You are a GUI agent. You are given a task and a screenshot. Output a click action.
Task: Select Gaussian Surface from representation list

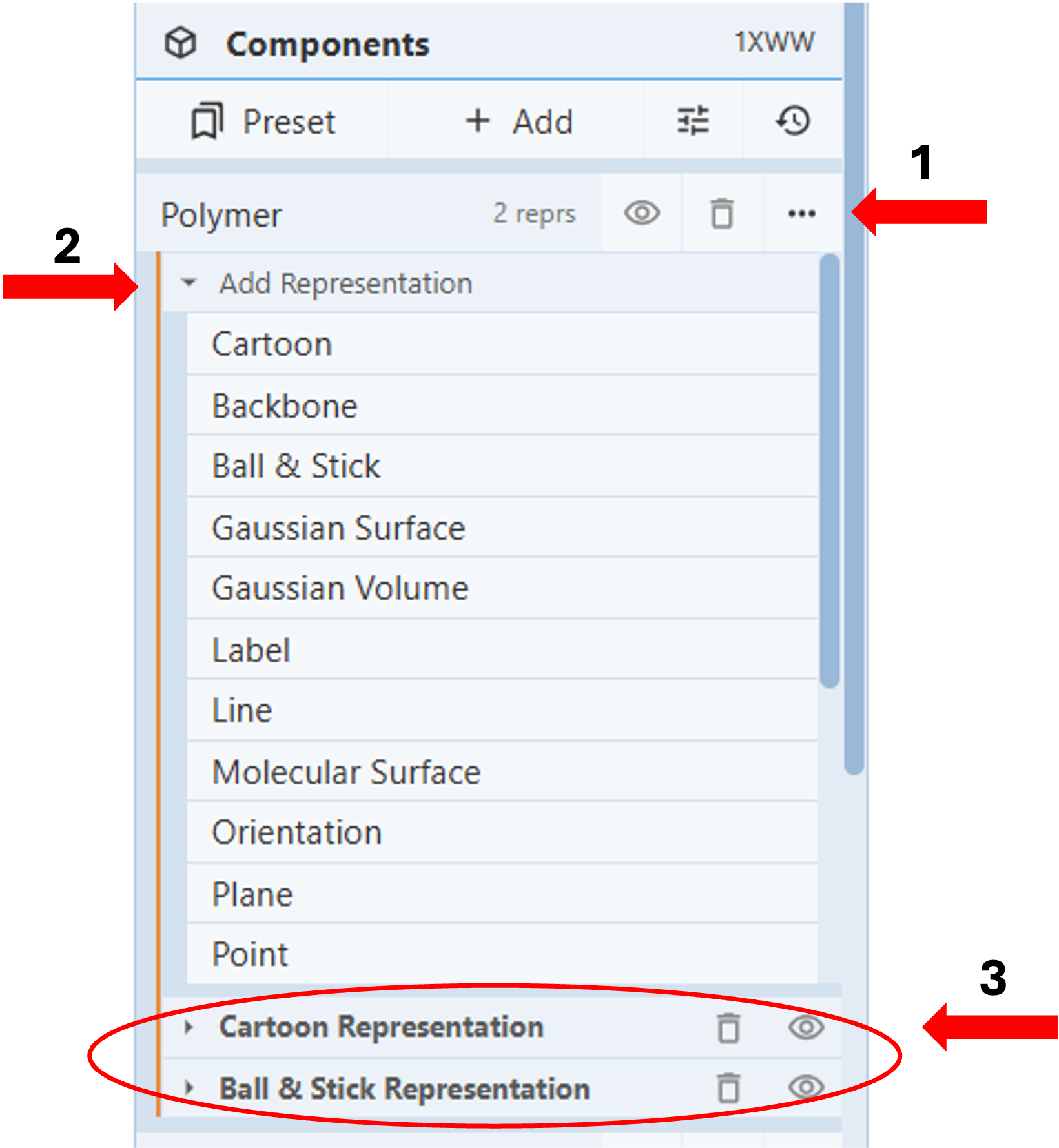click(339, 528)
